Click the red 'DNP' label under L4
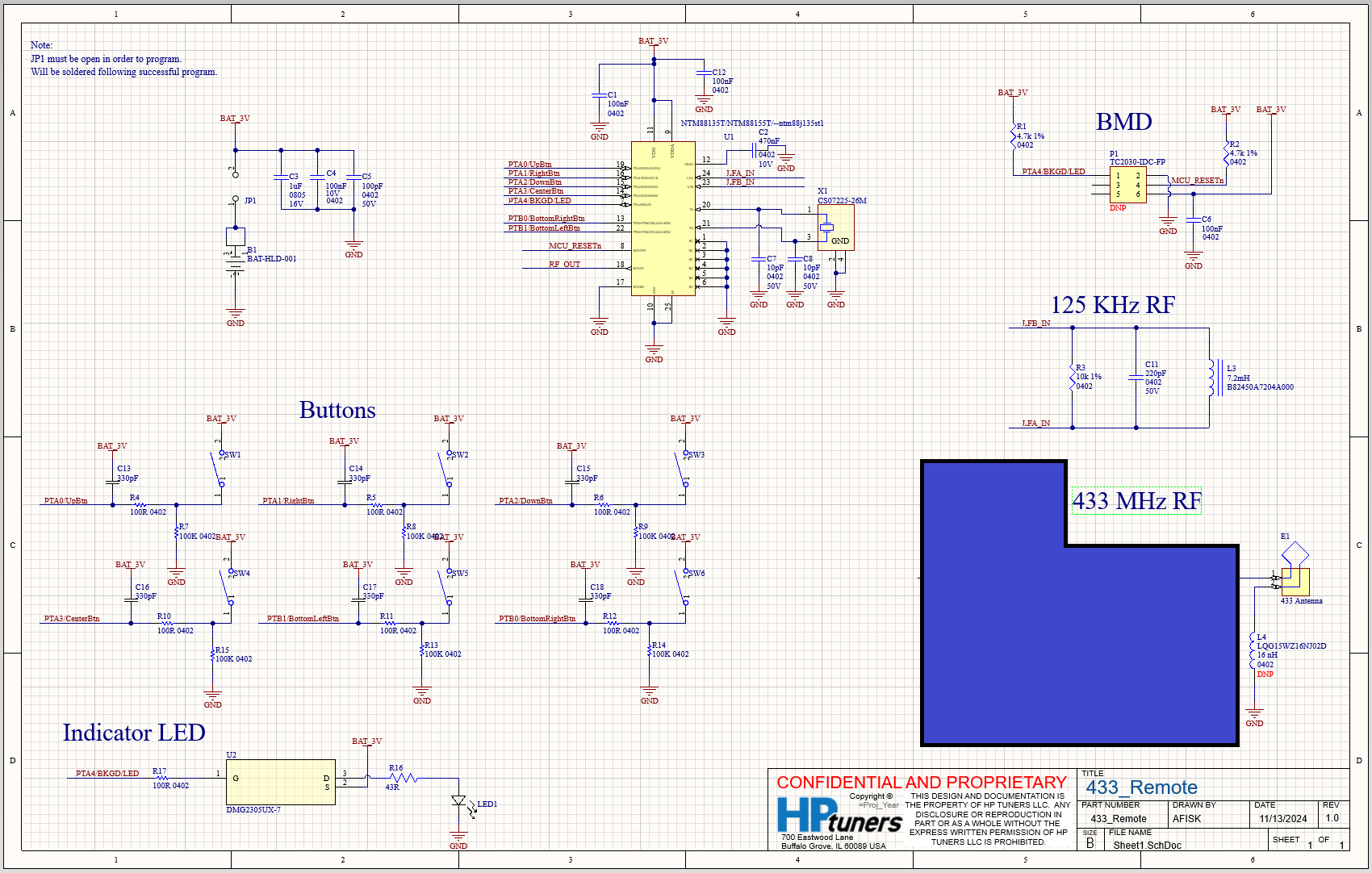The width and height of the screenshot is (1372, 873). 1265,675
